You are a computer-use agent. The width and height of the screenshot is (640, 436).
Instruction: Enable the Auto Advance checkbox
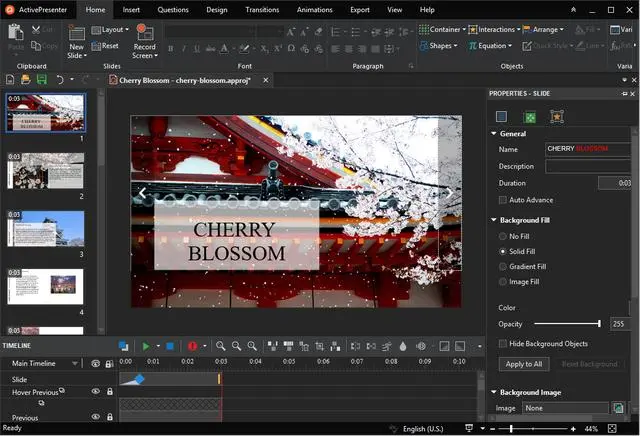[x=503, y=200]
